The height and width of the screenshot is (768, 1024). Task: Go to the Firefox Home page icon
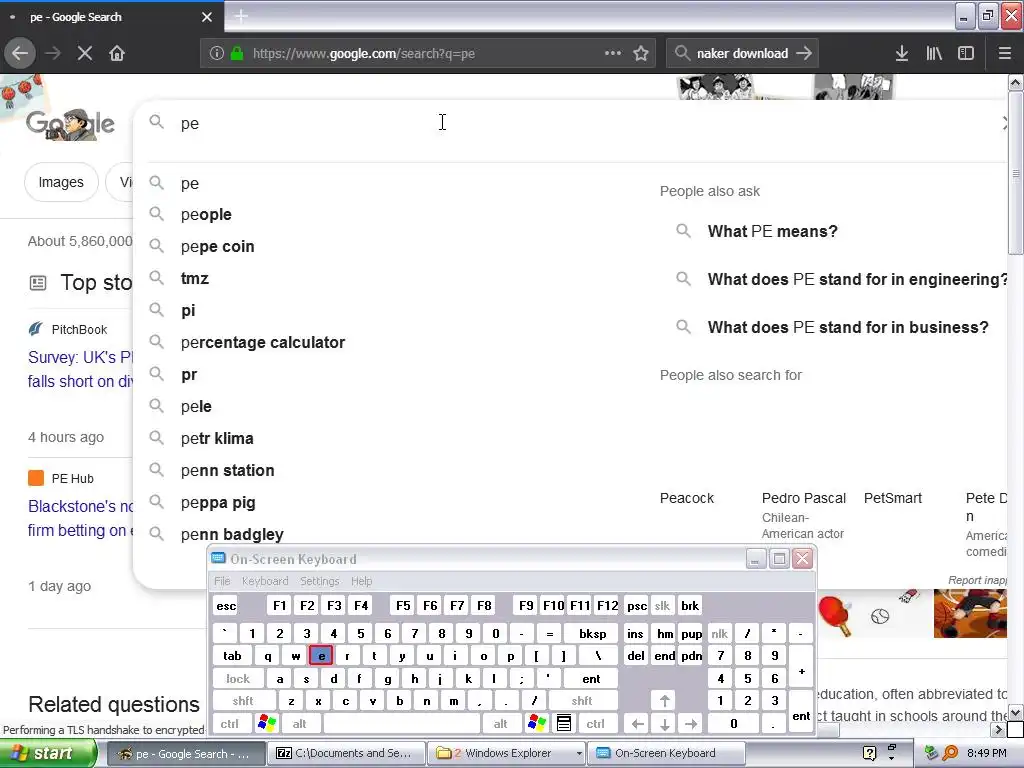tap(117, 53)
